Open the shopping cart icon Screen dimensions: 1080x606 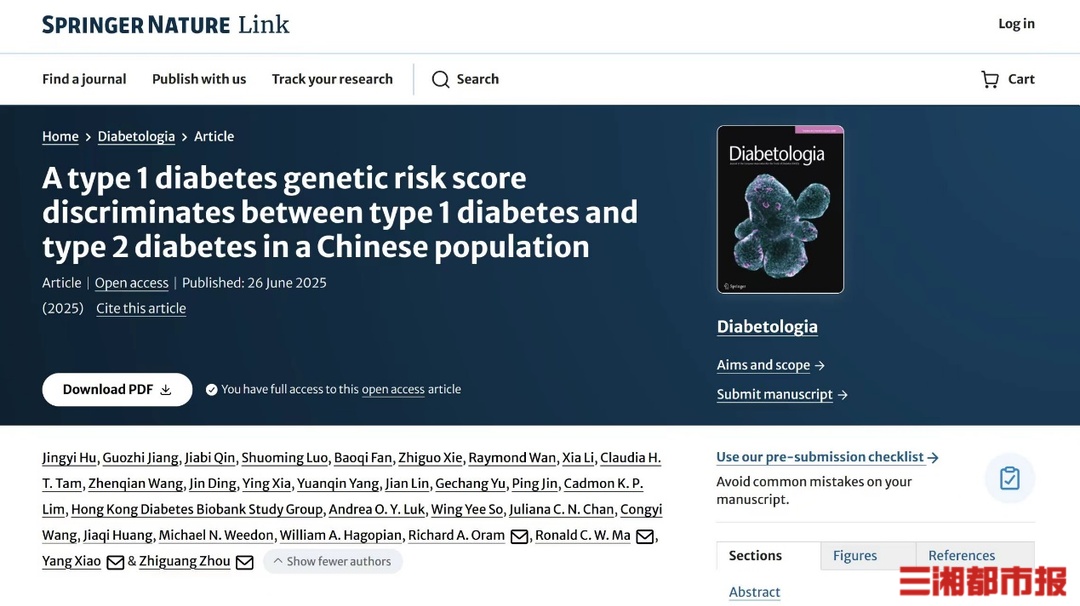pyautogui.click(x=990, y=79)
